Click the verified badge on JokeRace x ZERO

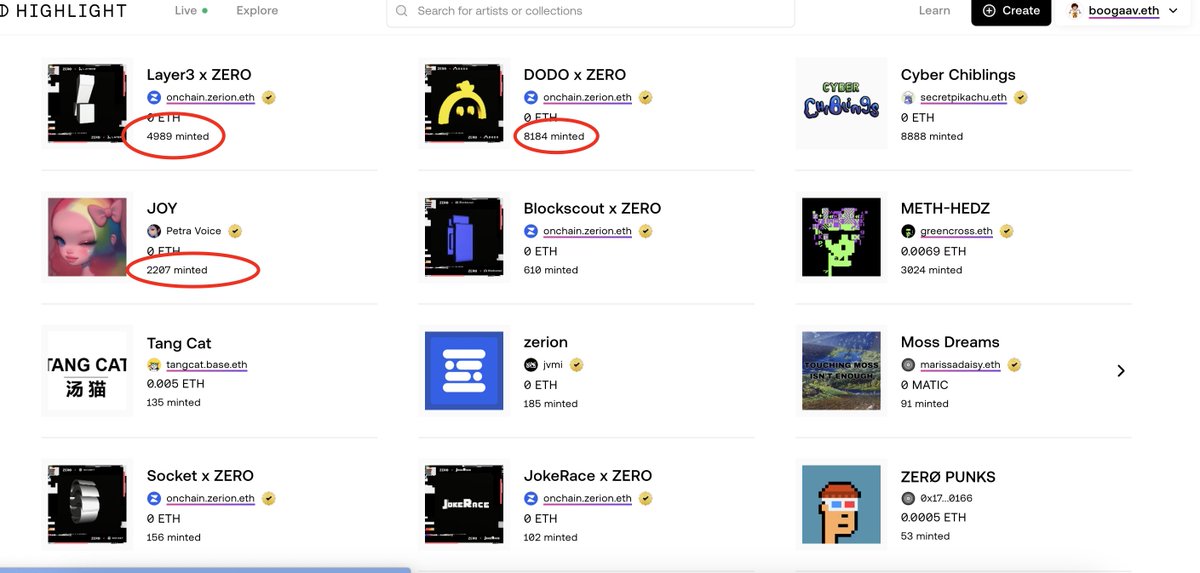pos(646,499)
